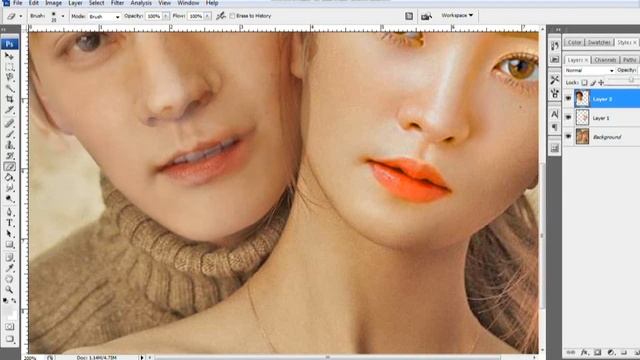Select the Pen tool

(9, 212)
